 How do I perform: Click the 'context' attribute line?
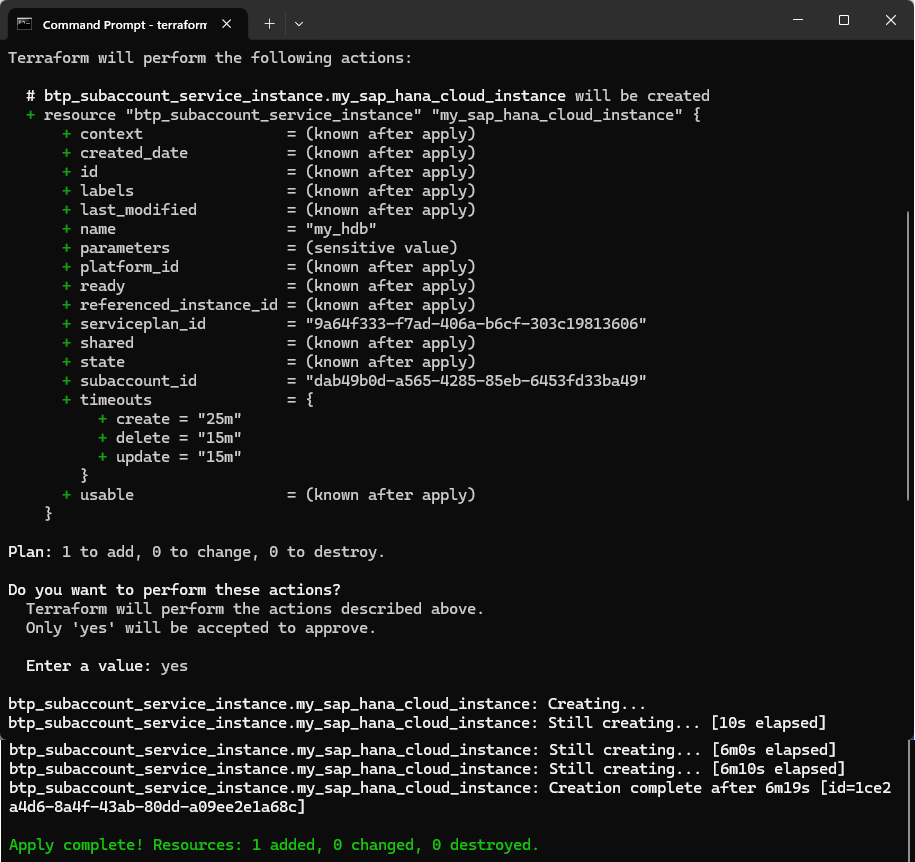pyautogui.click(x=269, y=134)
